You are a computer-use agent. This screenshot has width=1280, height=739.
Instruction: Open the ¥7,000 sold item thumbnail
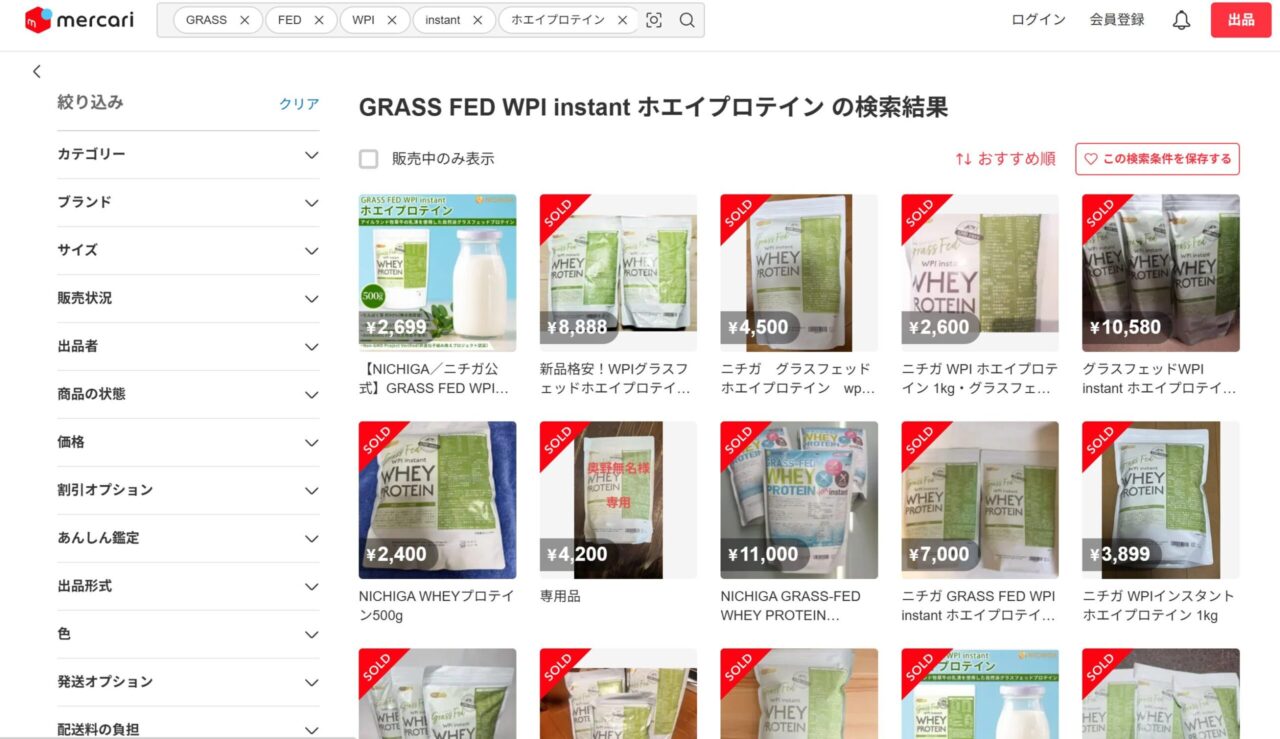[x=980, y=500]
